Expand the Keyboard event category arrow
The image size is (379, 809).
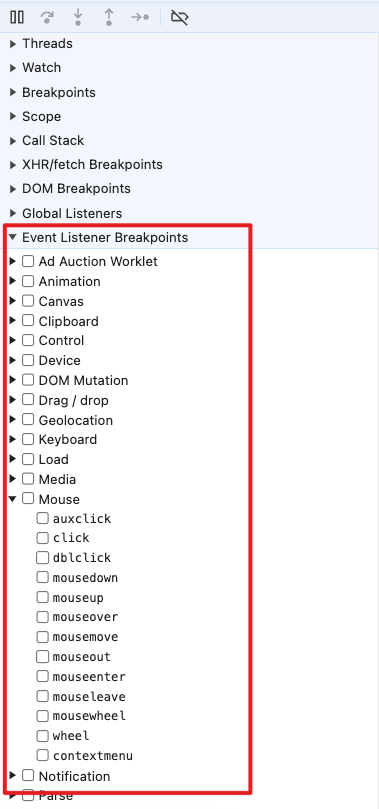point(13,439)
